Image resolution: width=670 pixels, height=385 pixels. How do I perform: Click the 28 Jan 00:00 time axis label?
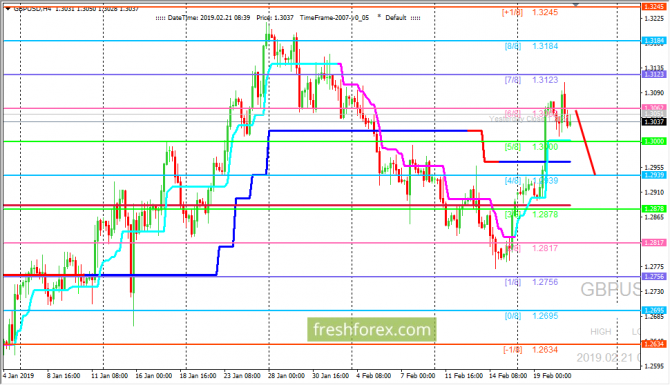(286, 376)
